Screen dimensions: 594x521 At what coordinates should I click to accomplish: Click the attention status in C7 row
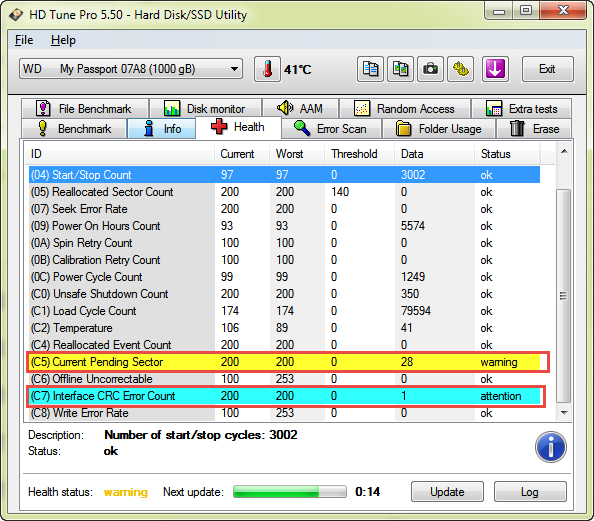click(501, 396)
